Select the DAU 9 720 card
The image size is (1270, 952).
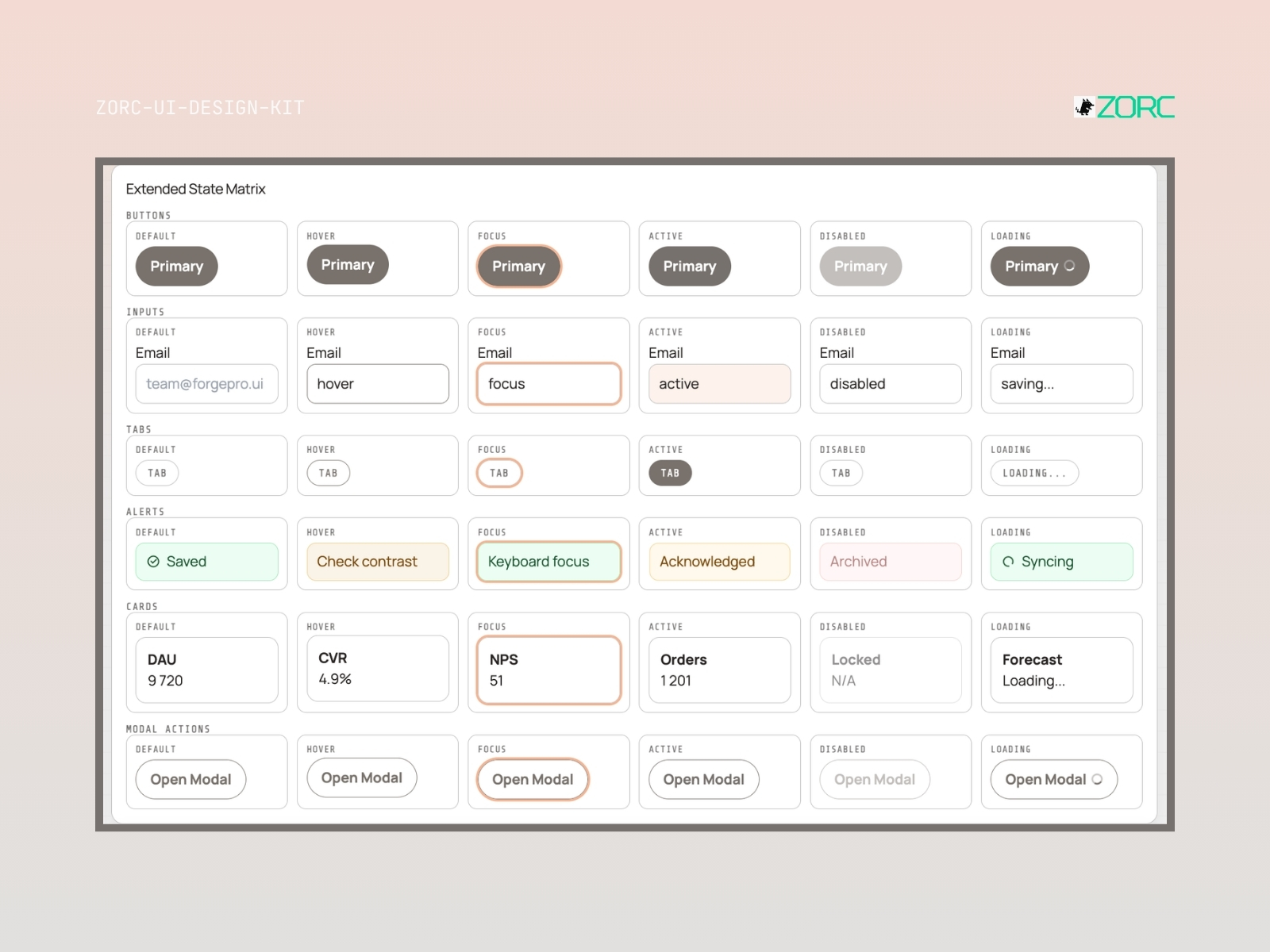206,670
